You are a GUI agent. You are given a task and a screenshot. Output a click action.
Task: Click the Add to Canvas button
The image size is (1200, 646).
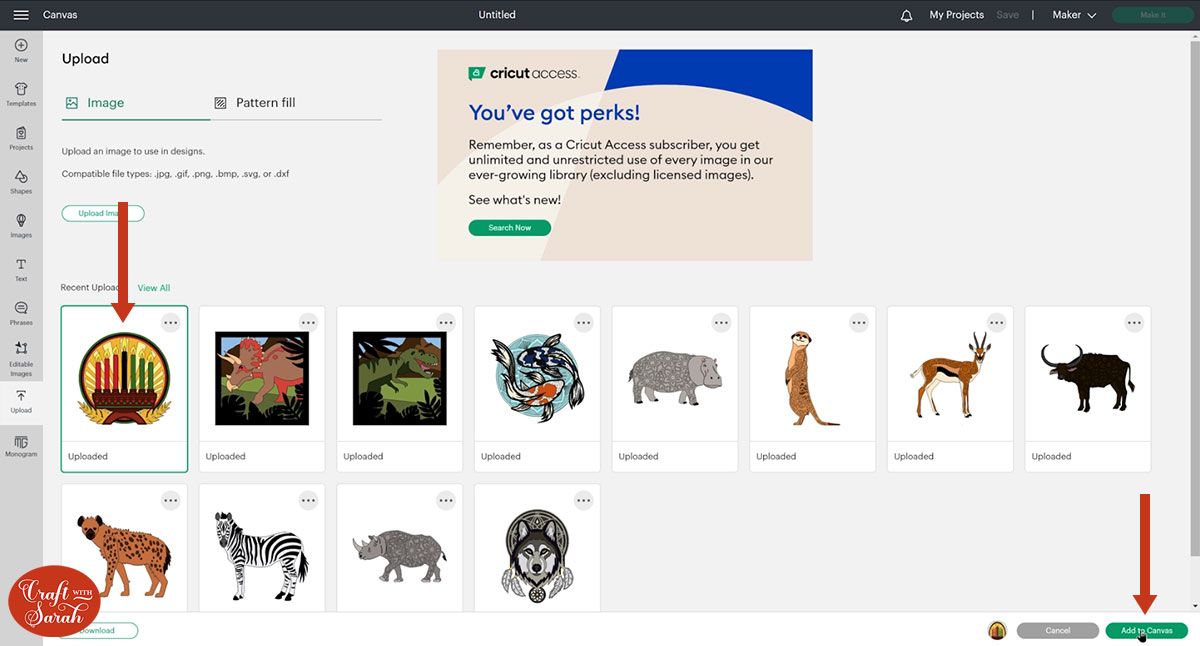tap(1146, 631)
